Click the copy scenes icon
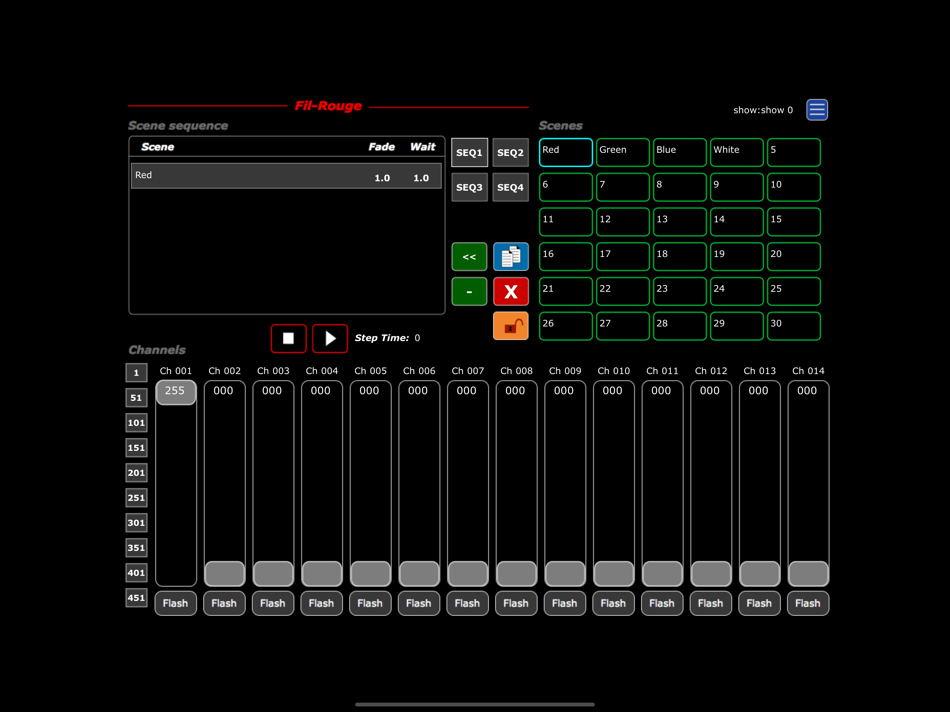The image size is (950, 712). [511, 256]
